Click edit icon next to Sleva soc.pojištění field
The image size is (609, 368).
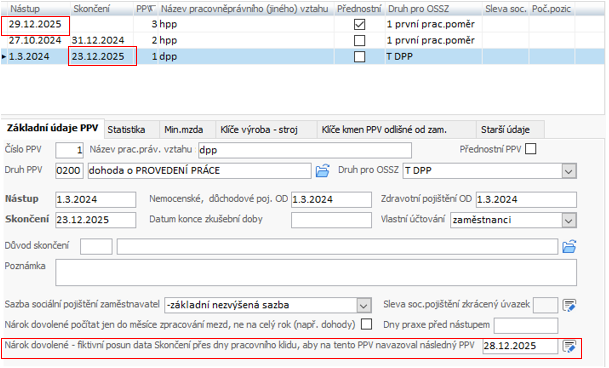(x=569, y=305)
